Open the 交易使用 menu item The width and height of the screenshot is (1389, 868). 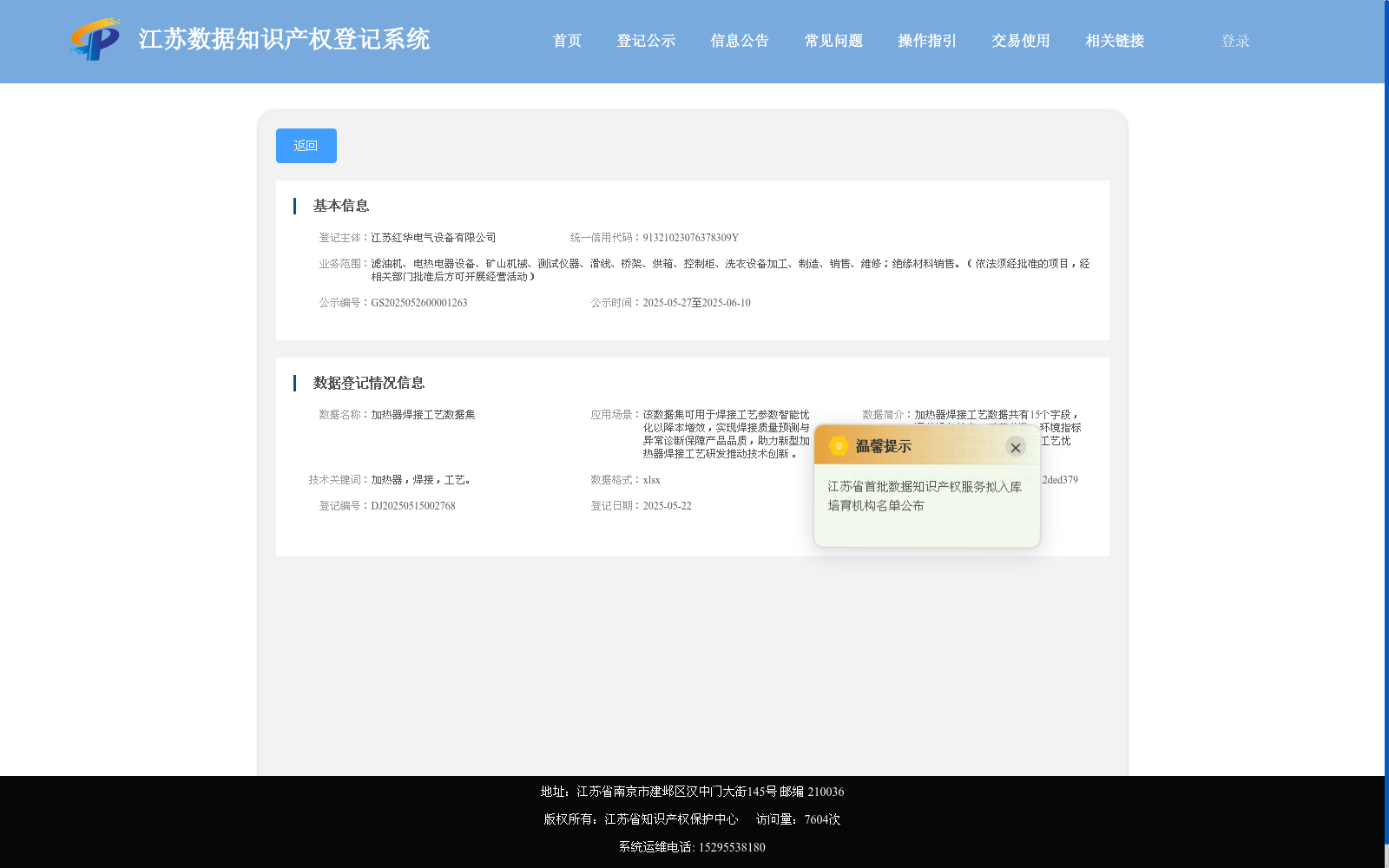coord(1021,41)
